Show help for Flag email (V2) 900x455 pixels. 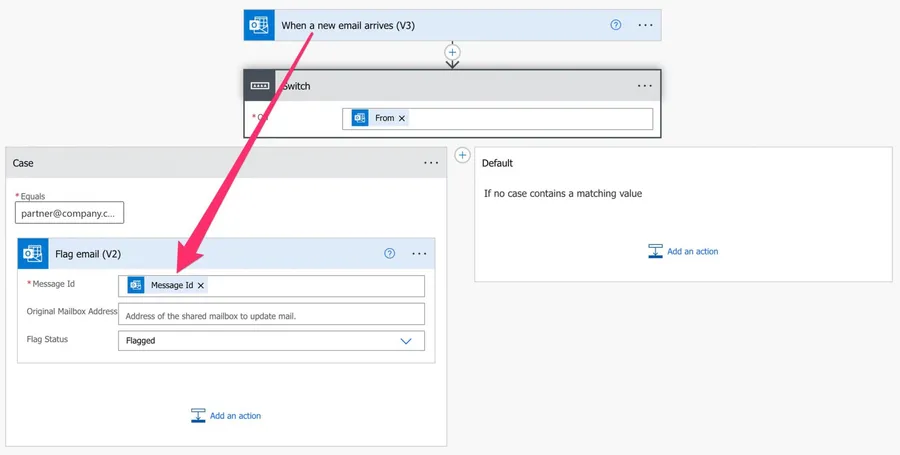click(x=390, y=254)
